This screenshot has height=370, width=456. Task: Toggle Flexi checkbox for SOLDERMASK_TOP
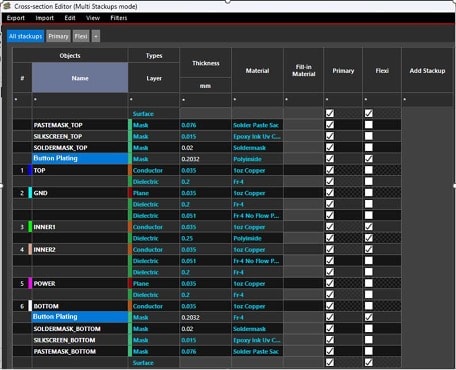[x=368, y=147]
